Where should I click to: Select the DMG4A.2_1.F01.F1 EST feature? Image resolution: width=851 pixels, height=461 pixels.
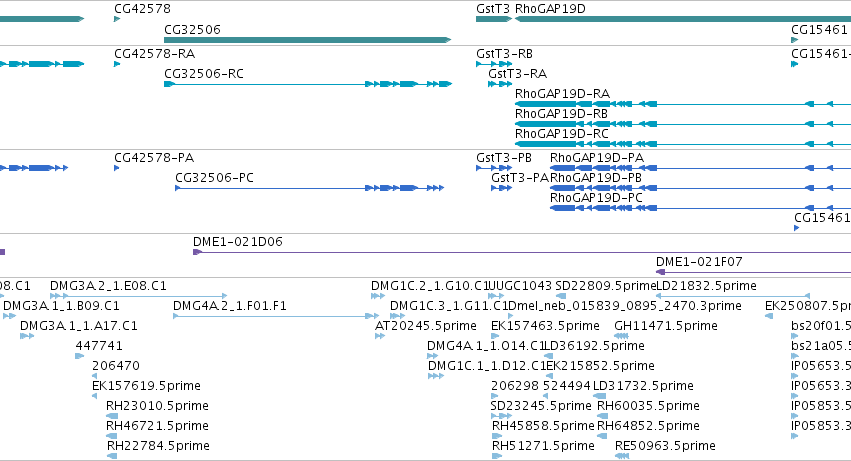pos(276,316)
